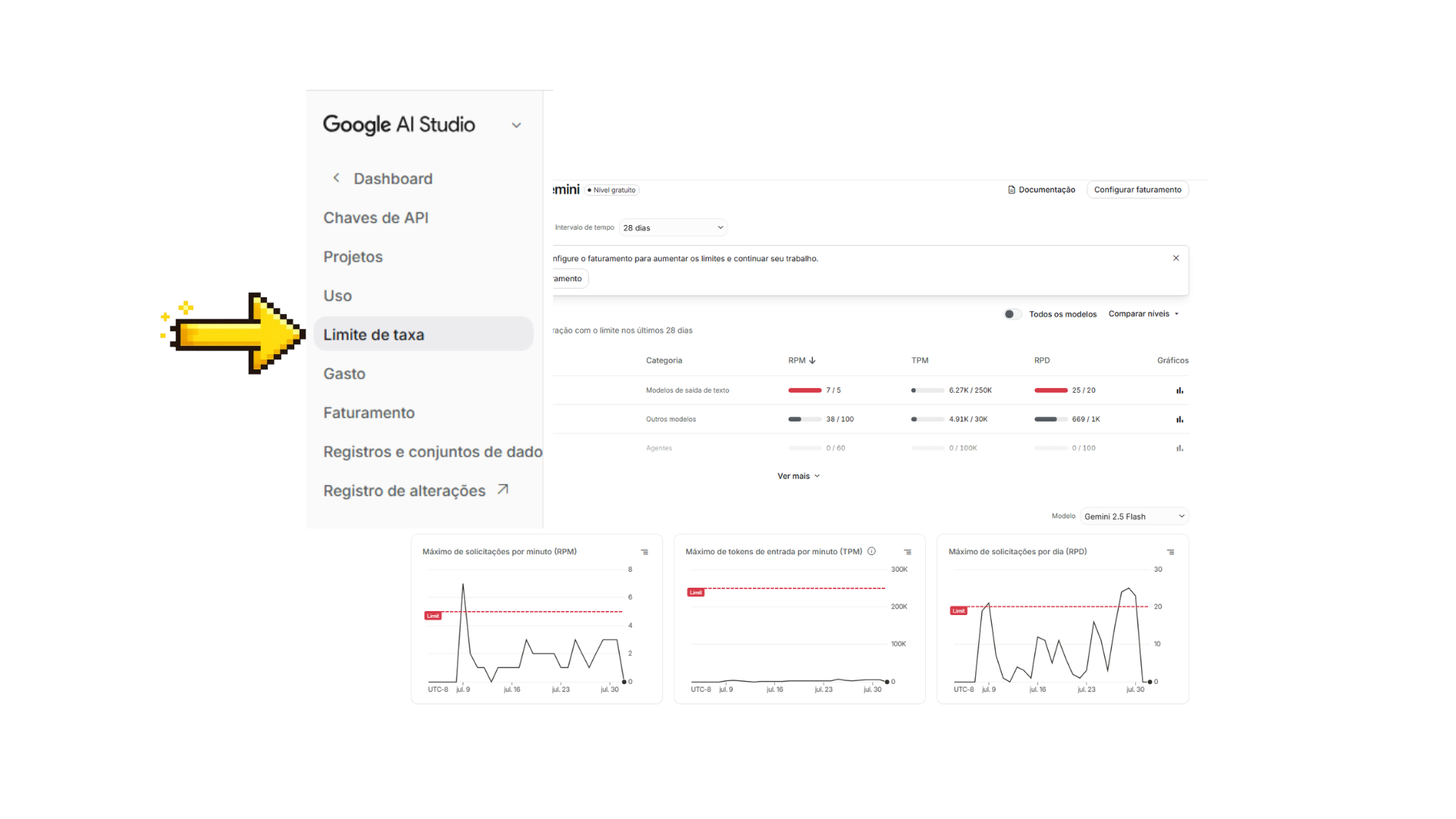Click the Gráficos column header

(x=1172, y=360)
